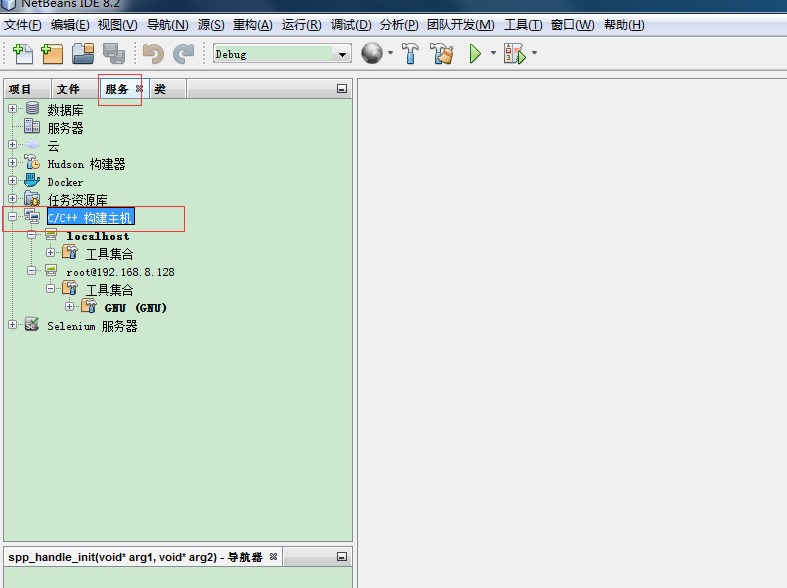Close the 导航器 navigator tab
Viewport: 787px width, 588px height.
tap(274, 556)
